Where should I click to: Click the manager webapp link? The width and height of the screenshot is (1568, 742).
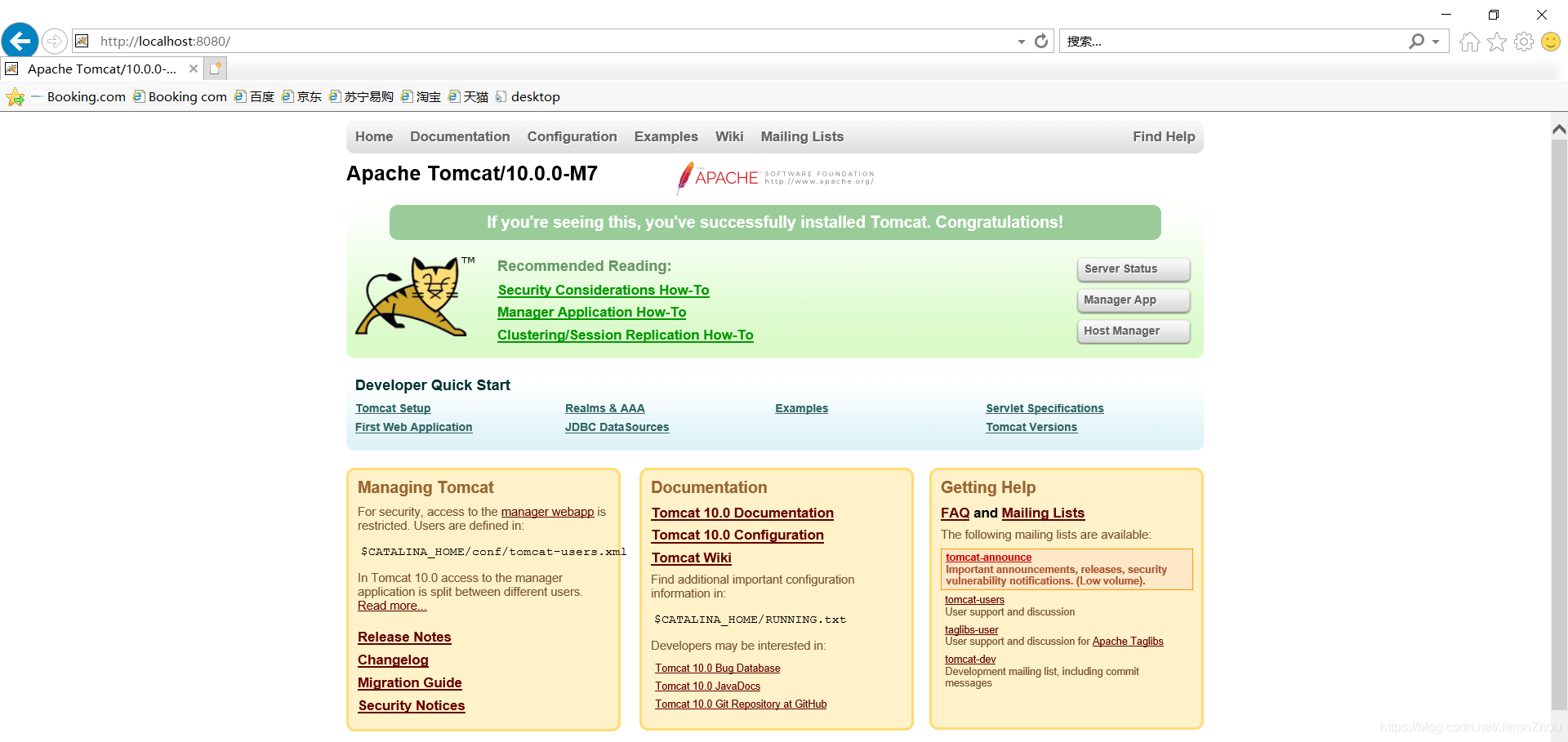547,512
